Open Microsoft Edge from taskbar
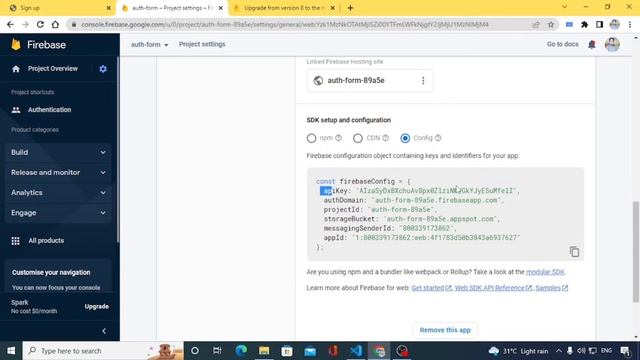Screen dimensions: 640x360 click(241, 351)
